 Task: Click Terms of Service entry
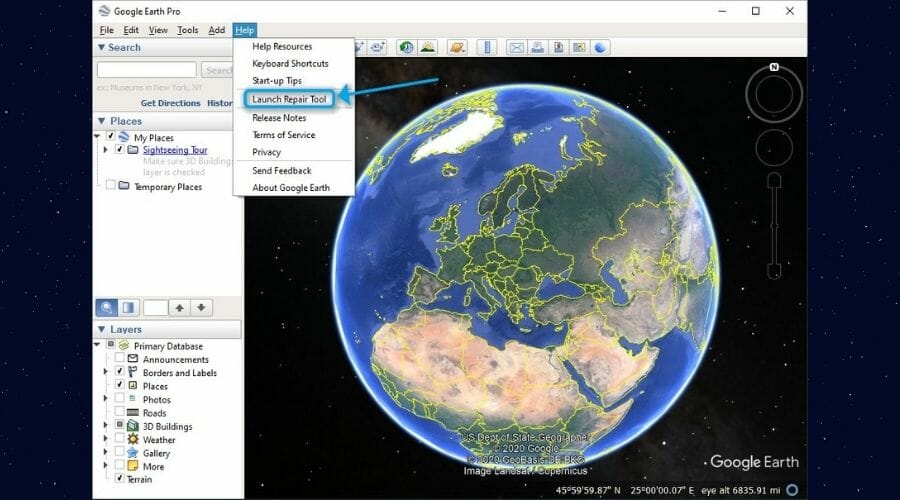click(x=284, y=135)
